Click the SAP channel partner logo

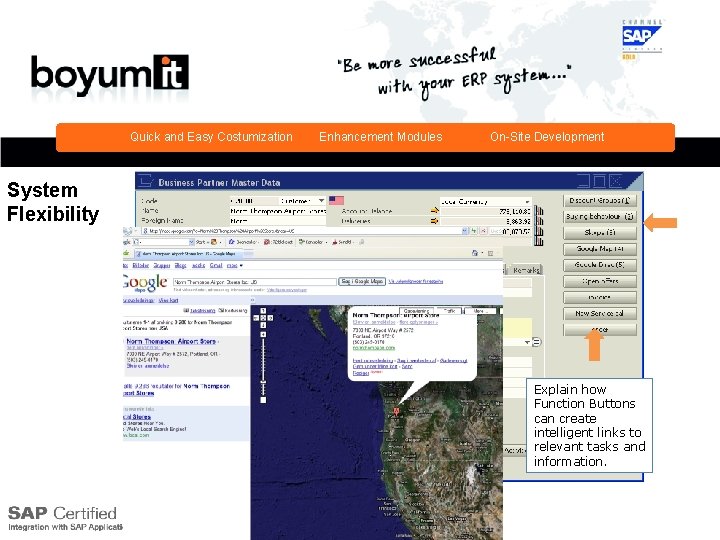point(641,39)
